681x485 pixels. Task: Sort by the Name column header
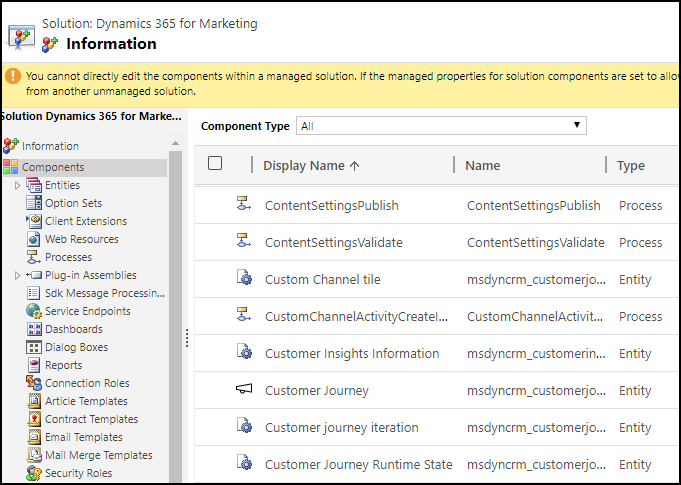coord(483,165)
